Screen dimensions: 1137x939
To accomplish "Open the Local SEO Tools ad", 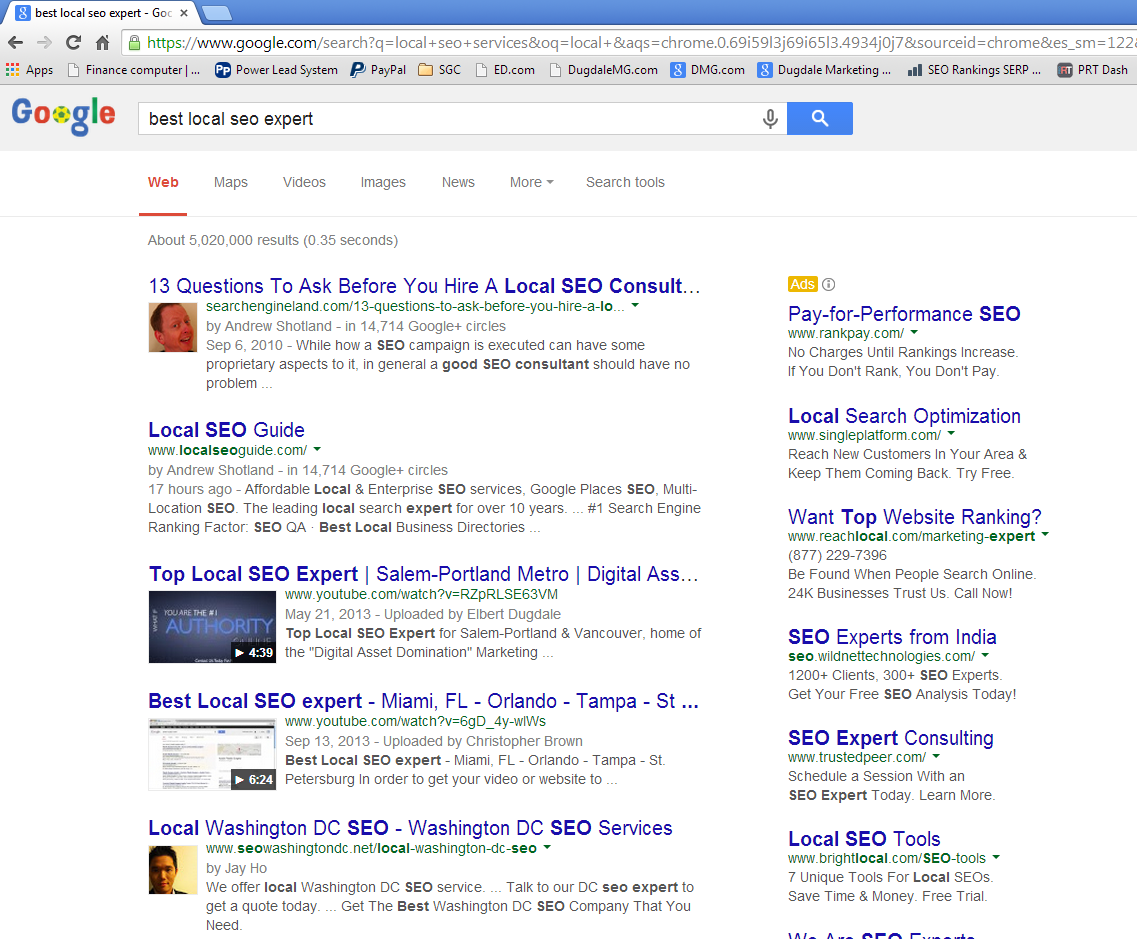I will coord(864,839).
